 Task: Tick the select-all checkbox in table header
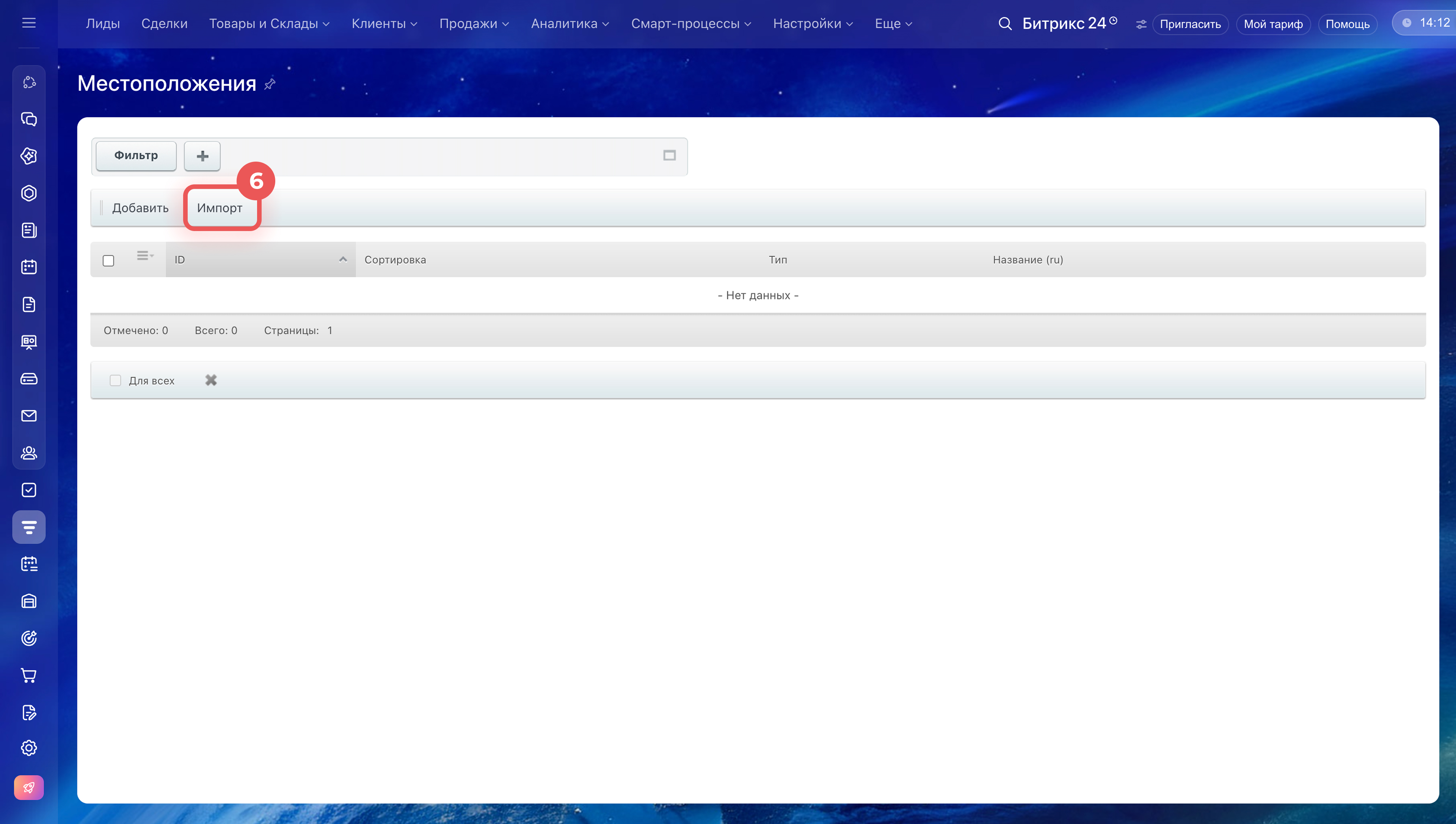[108, 260]
